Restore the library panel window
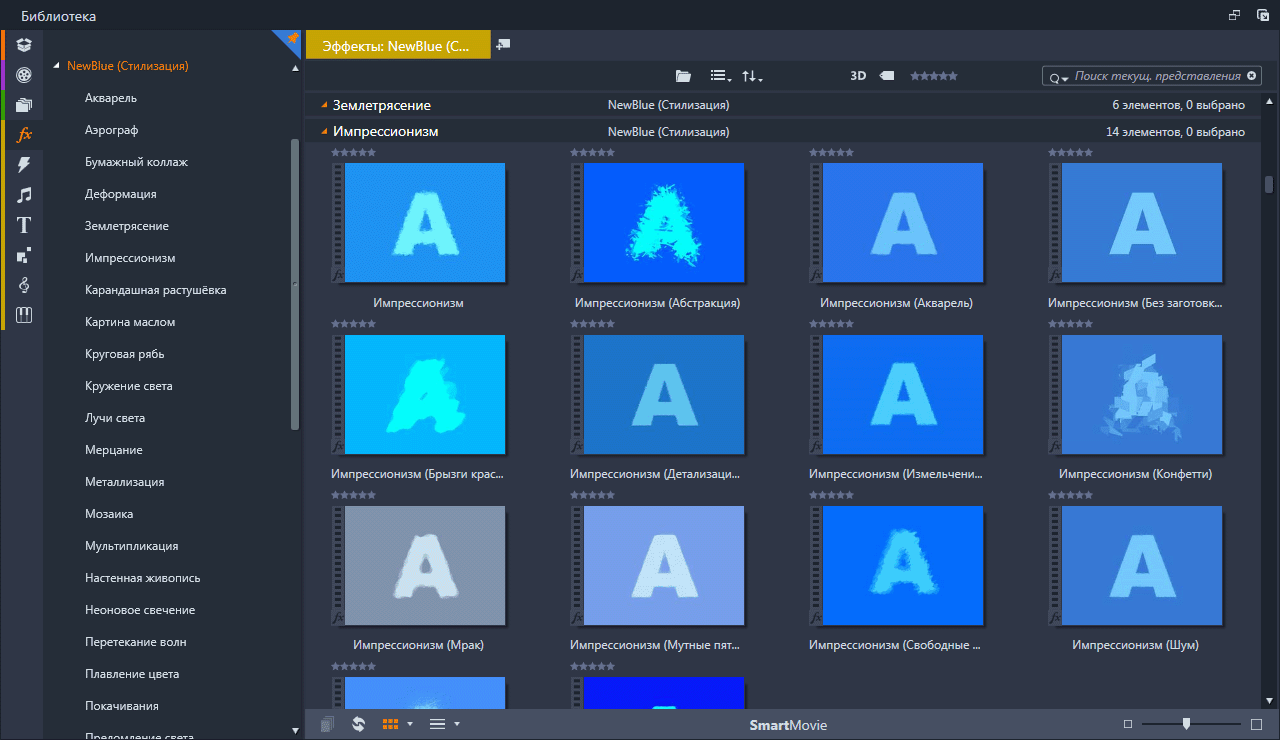This screenshot has width=1280, height=740. pos(1234,15)
